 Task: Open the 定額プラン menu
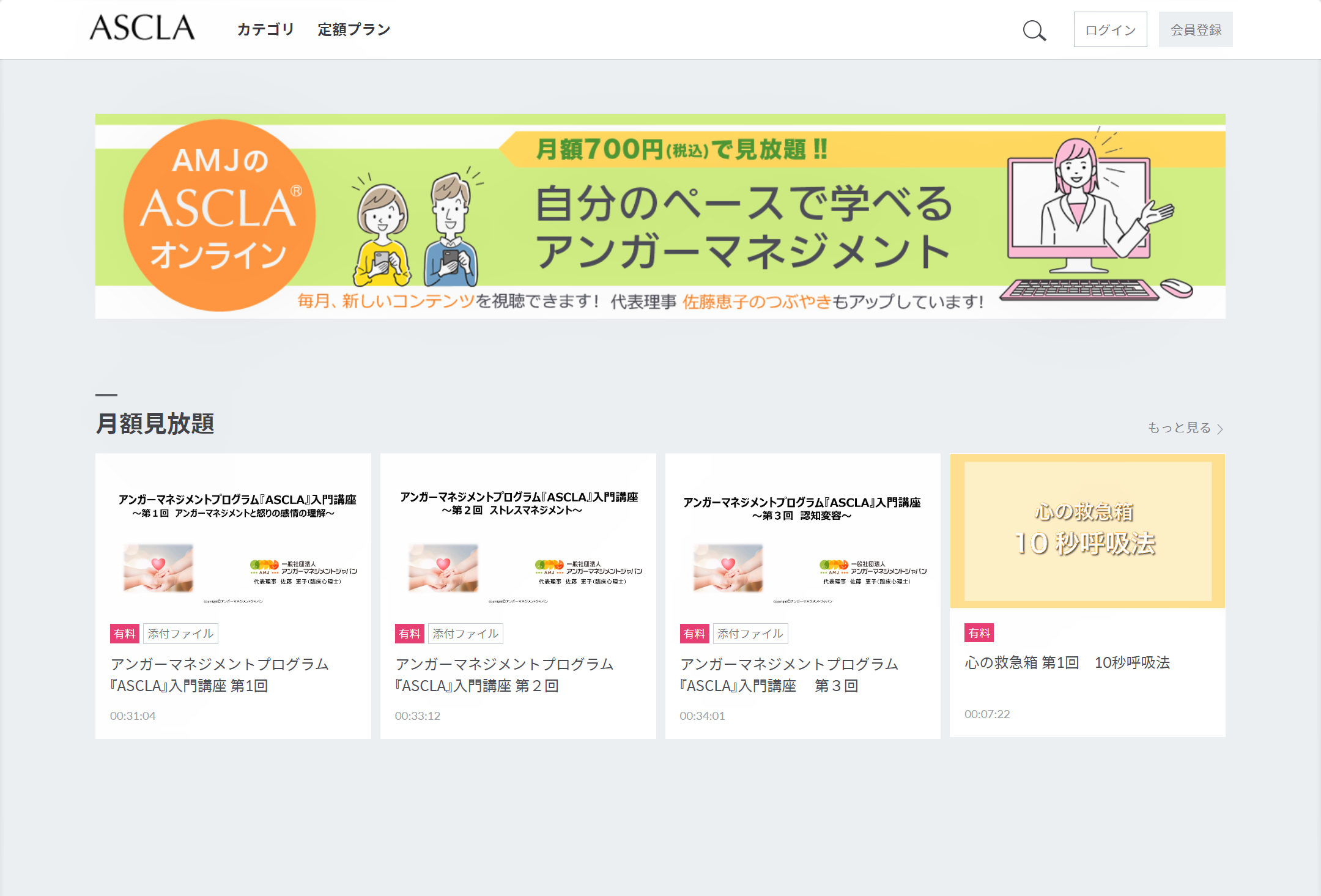353,28
